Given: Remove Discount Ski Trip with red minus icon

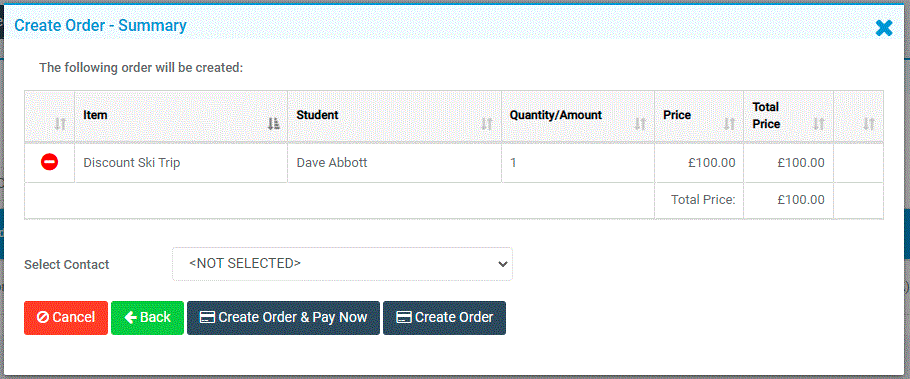Looking at the screenshot, I should click(x=49, y=162).
